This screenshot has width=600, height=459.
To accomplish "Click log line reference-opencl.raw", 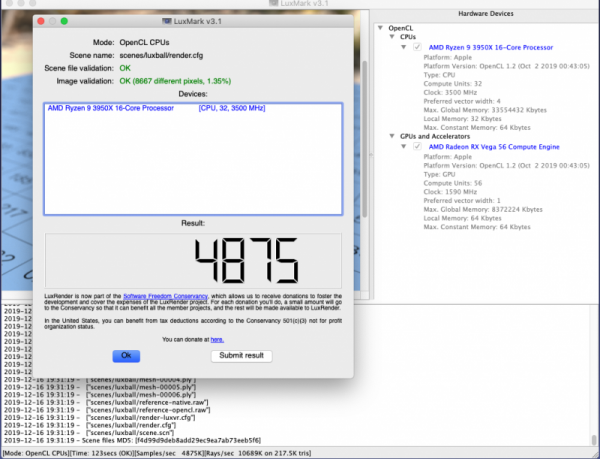I will [107, 410].
